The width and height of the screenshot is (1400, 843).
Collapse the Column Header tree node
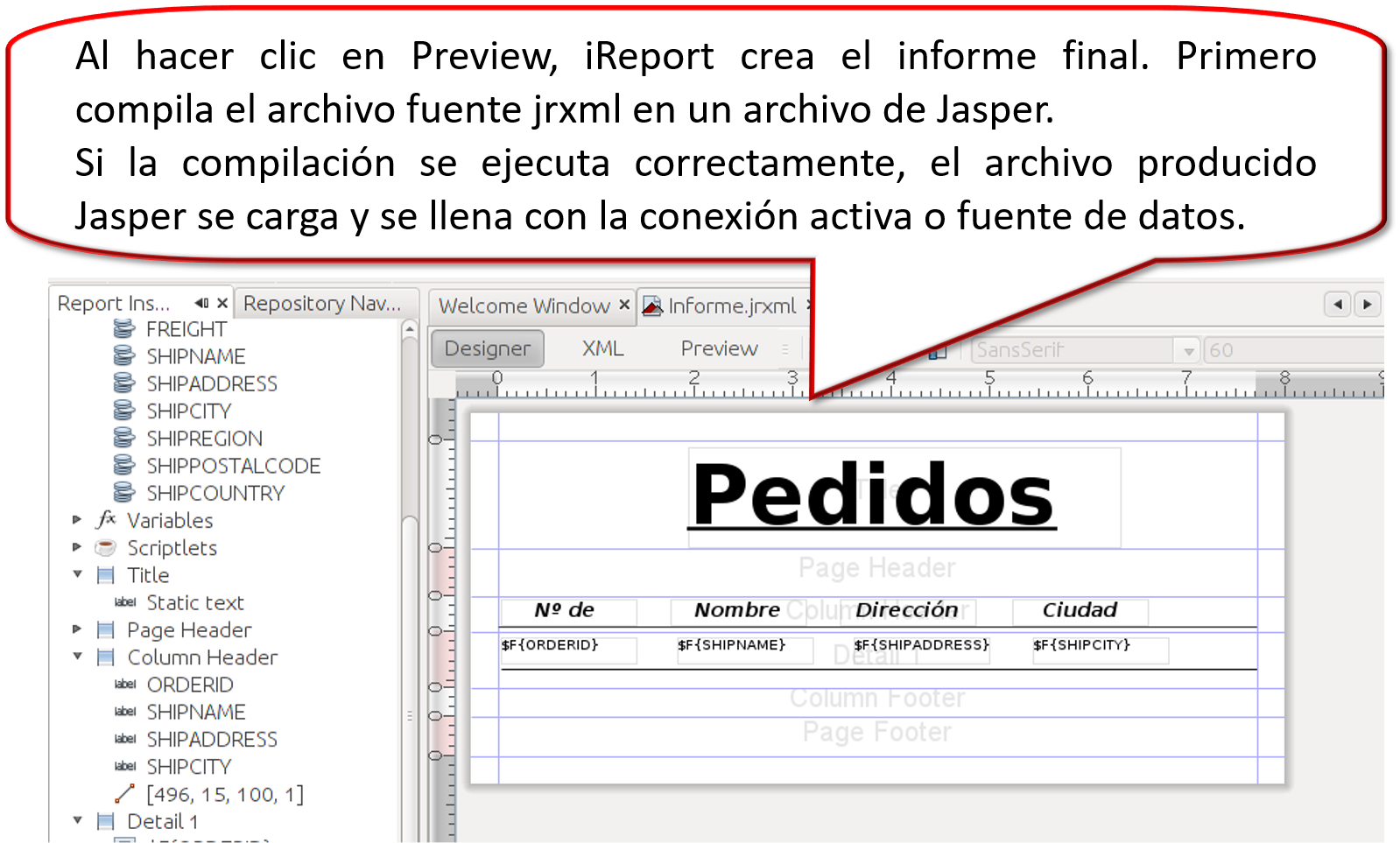coord(77,657)
